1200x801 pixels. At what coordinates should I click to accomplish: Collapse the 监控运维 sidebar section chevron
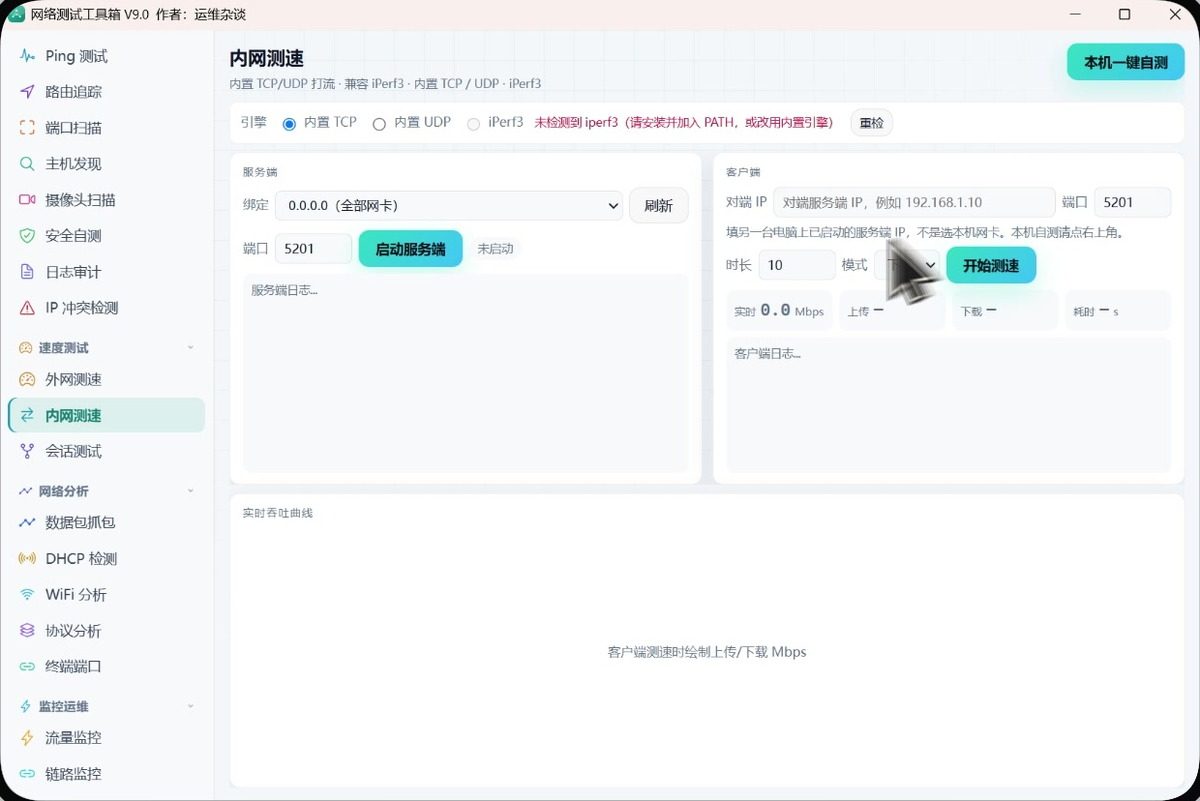pyautogui.click(x=191, y=706)
